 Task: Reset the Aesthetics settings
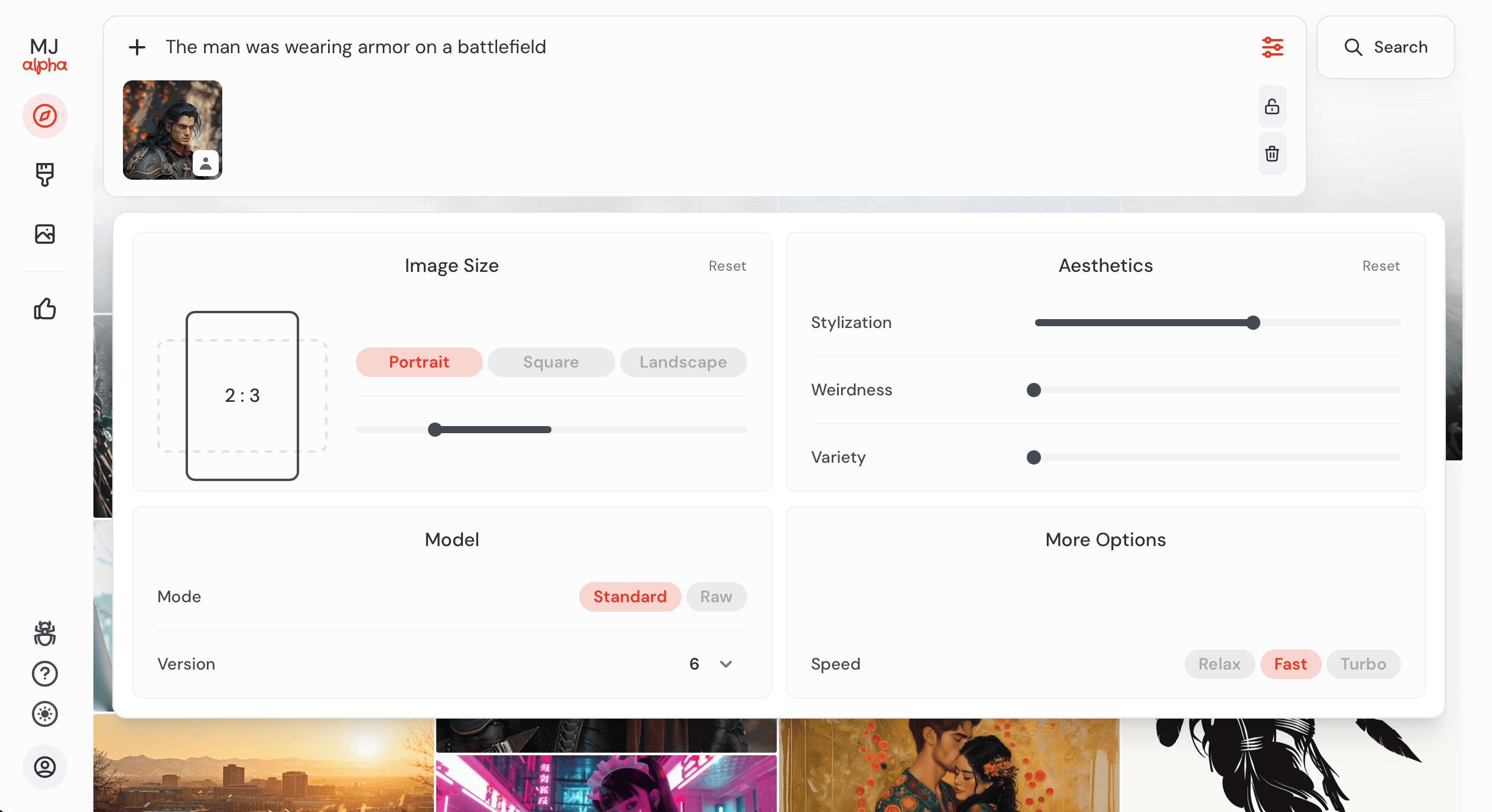pyautogui.click(x=1381, y=266)
